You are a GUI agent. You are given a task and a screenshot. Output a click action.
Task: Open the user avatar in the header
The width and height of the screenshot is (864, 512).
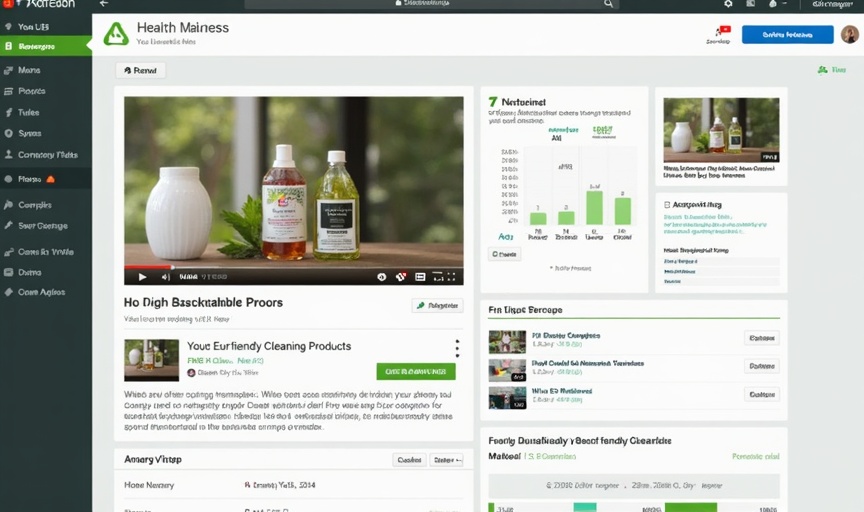pyautogui.click(x=850, y=34)
